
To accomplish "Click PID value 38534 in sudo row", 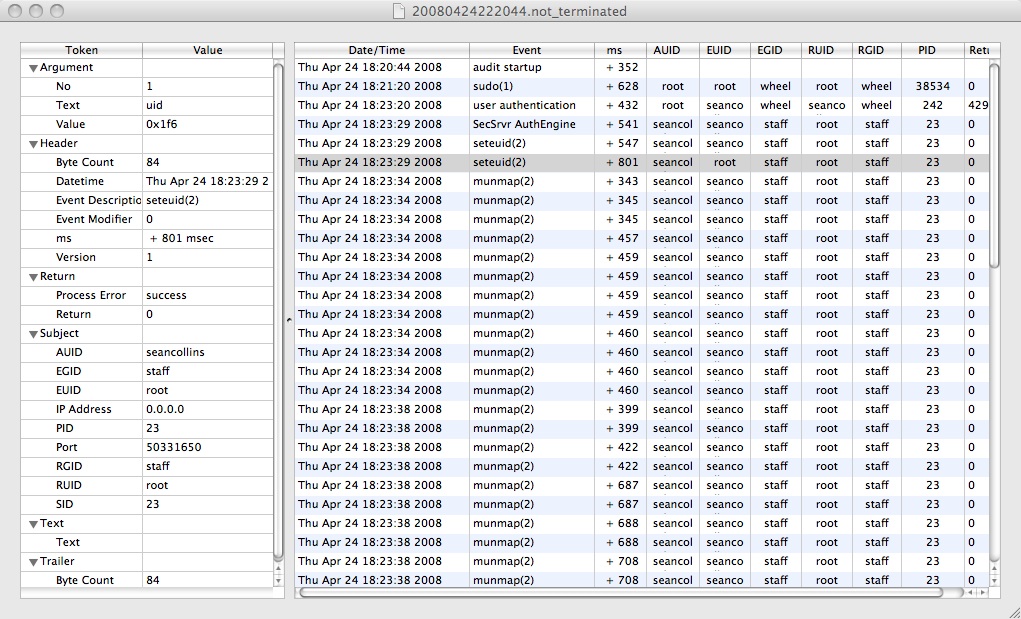I will (x=932, y=86).
